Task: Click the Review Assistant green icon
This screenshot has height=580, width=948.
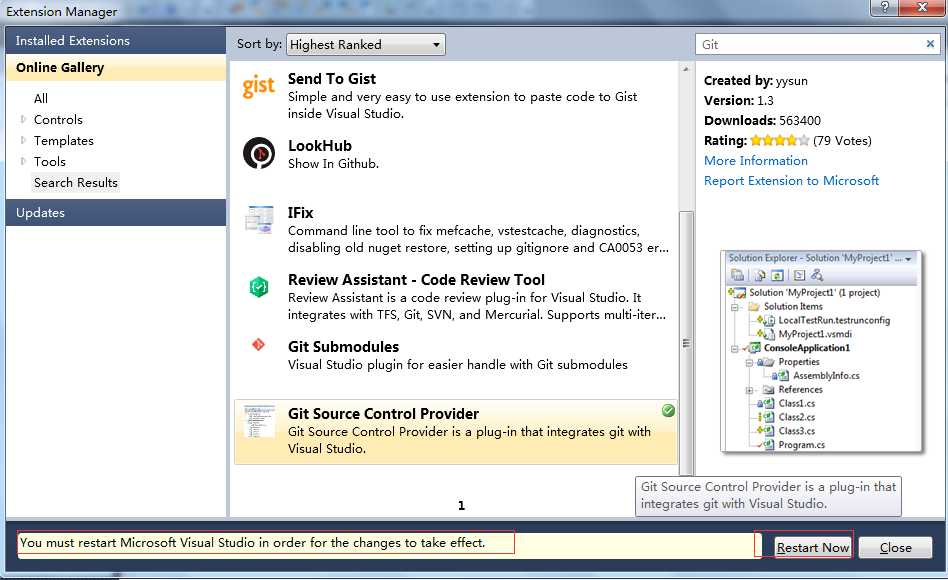Action: coord(259,287)
